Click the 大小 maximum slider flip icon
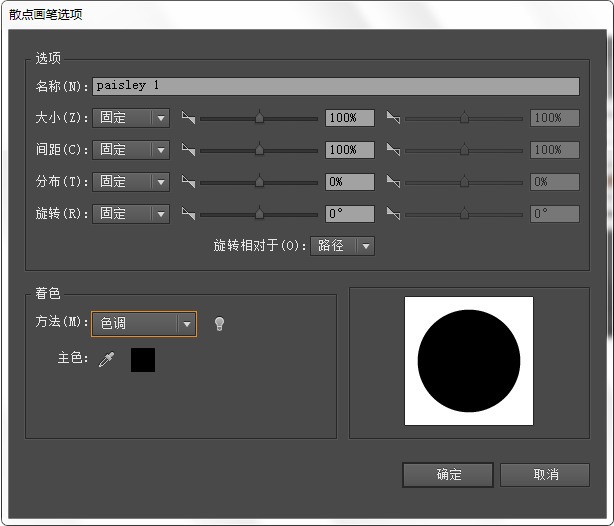Image resolution: width=614 pixels, height=526 pixels. click(393, 118)
